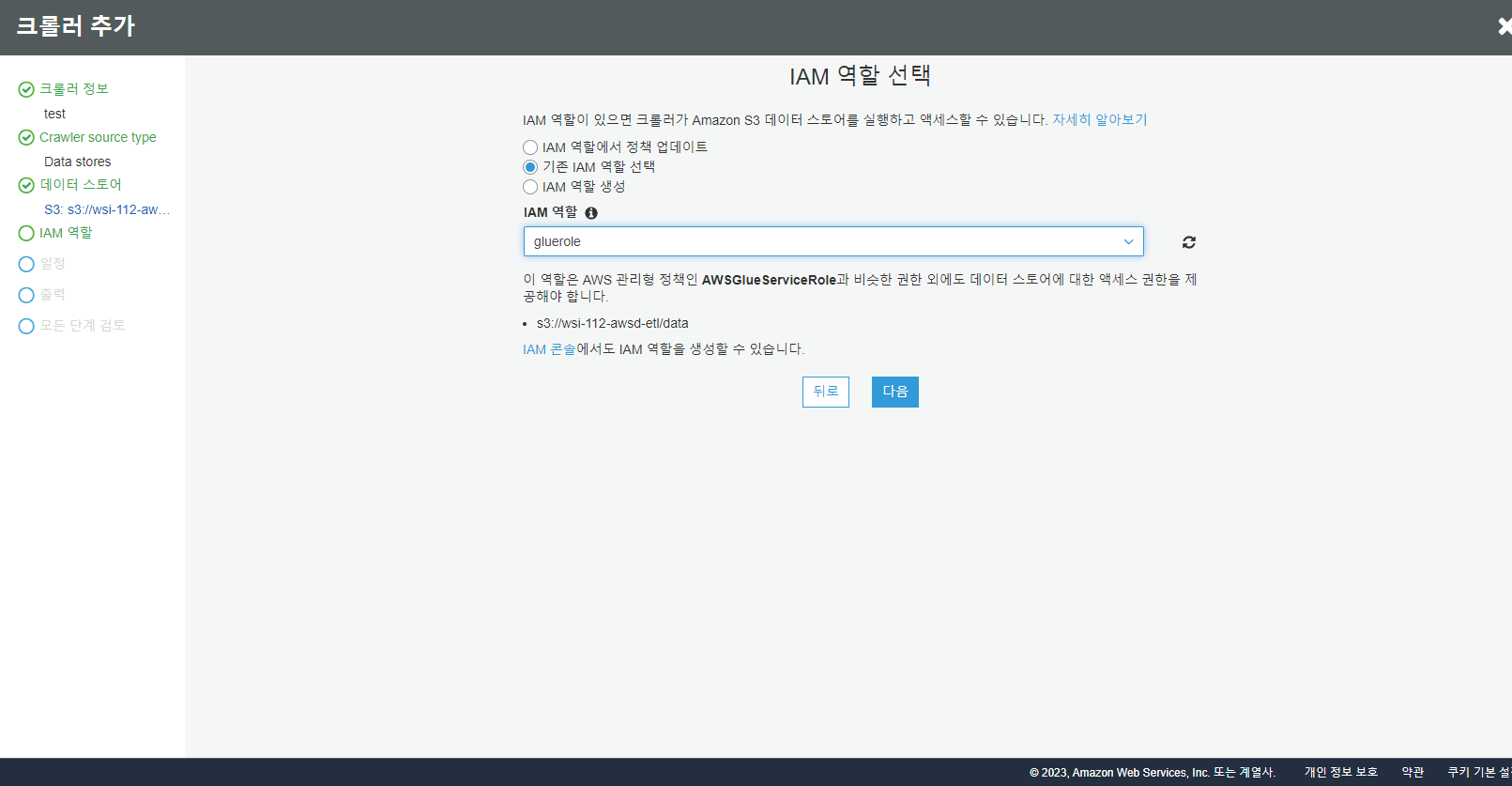Click the 다음 button

tap(895, 392)
